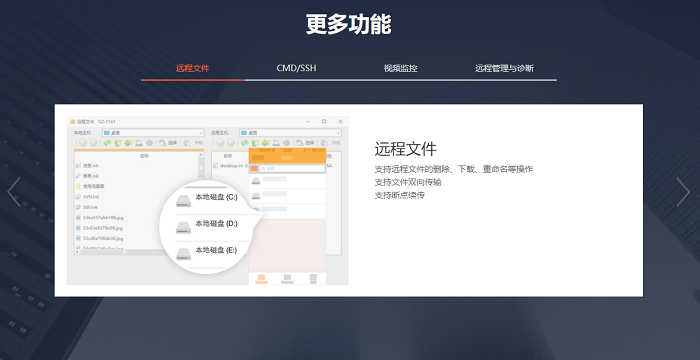The width and height of the screenshot is (700, 360).
Task: Click the 本地磁盘 (D:) drive icon
Action: coord(183,227)
